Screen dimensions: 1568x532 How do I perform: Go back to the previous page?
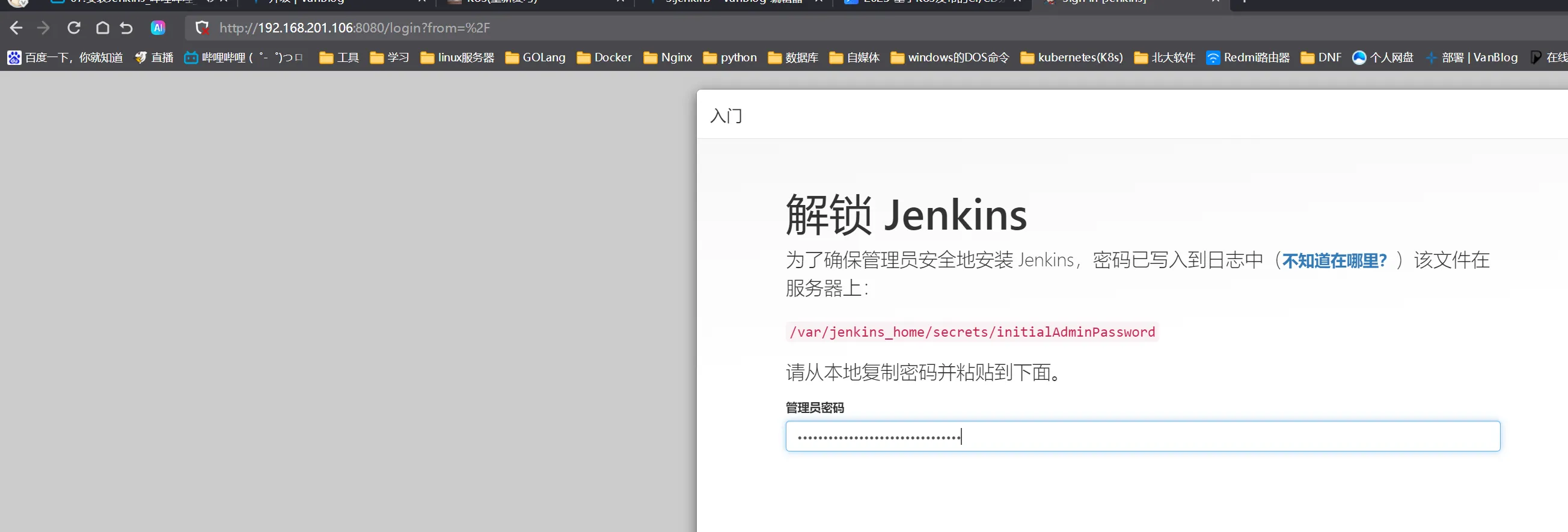tap(16, 28)
